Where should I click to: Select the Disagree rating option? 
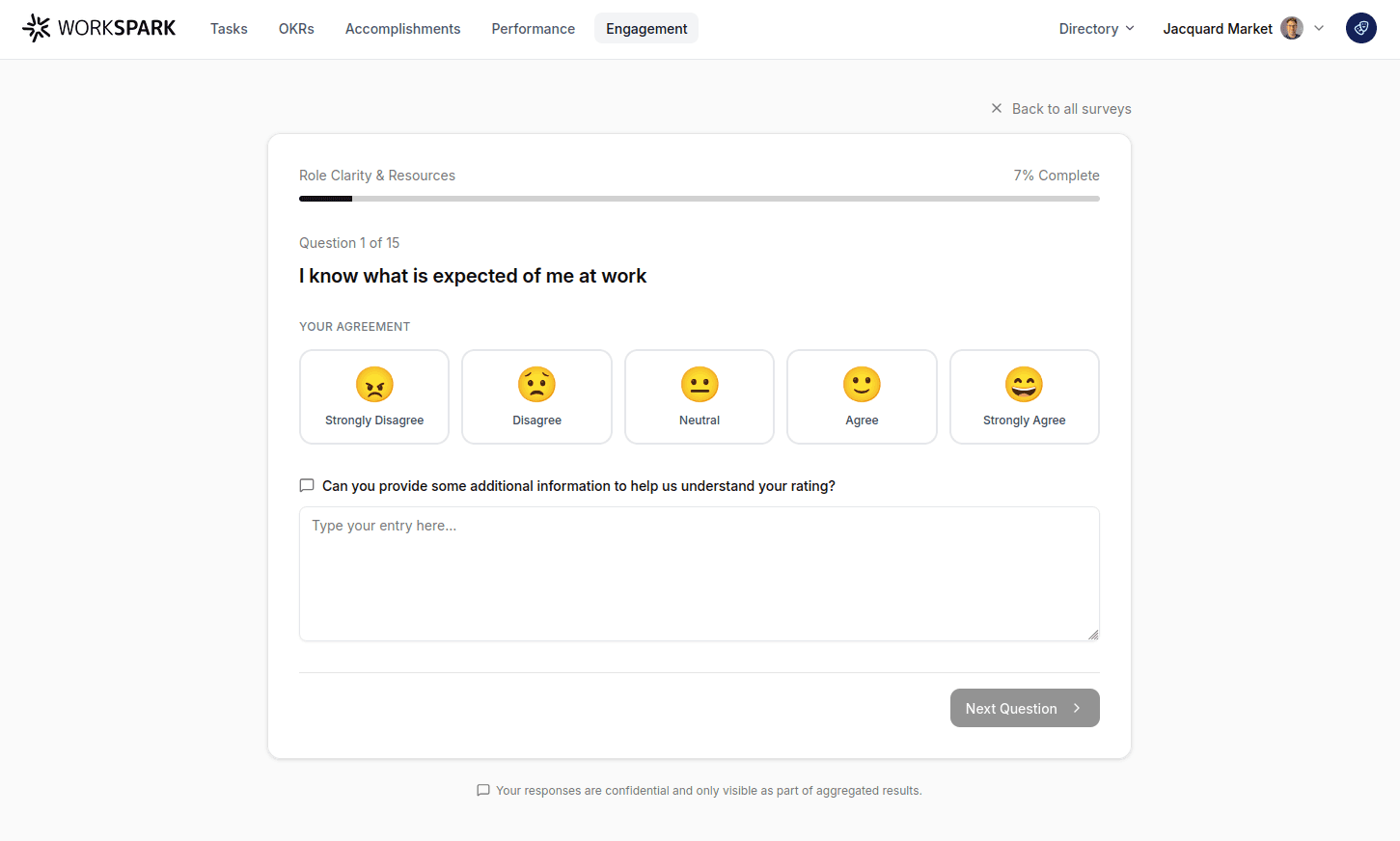[x=536, y=396]
